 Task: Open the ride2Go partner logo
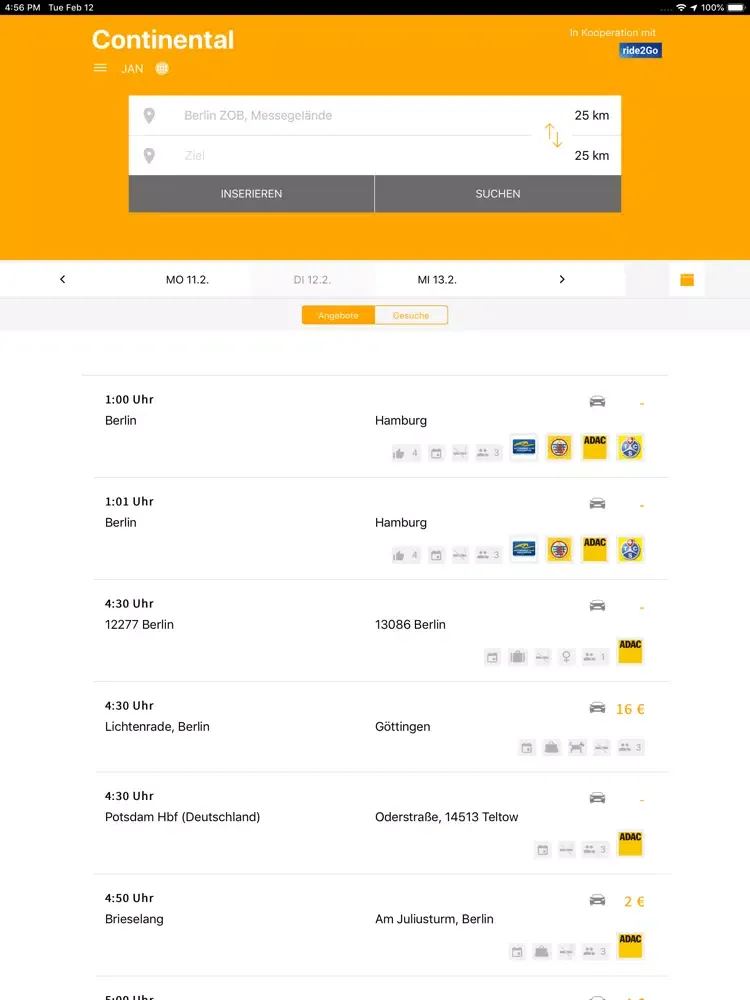(640, 50)
